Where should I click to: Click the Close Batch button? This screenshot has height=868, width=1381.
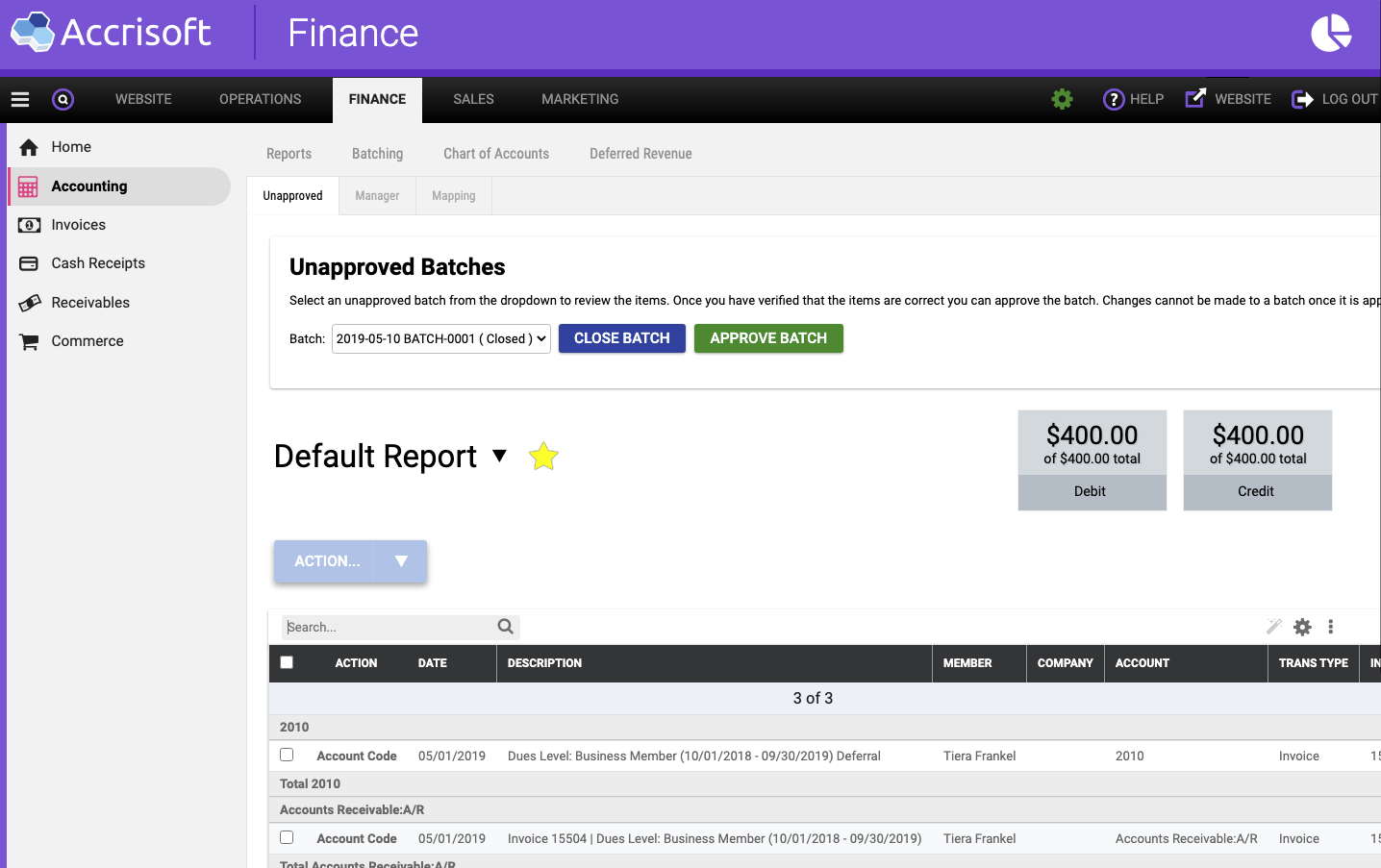(x=621, y=338)
